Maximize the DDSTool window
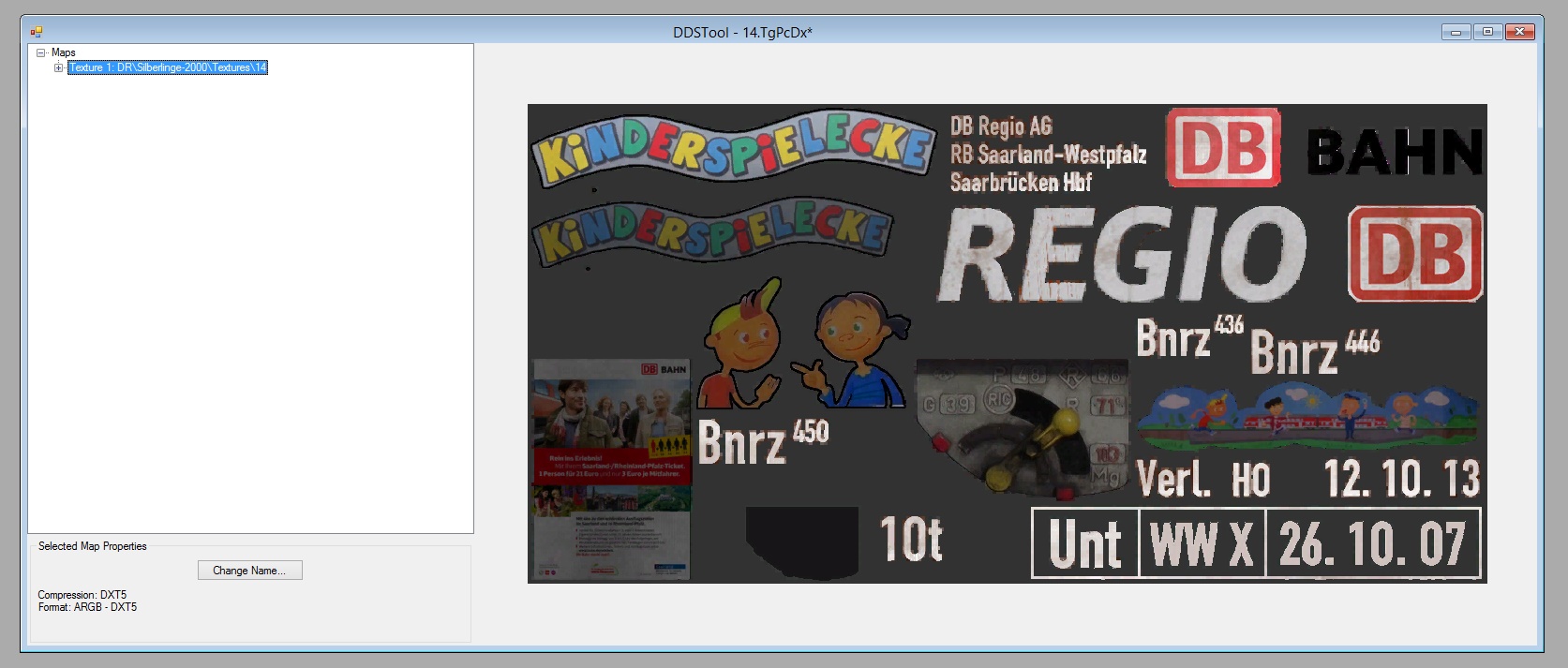This screenshot has width=1568, height=668. 1487,32
